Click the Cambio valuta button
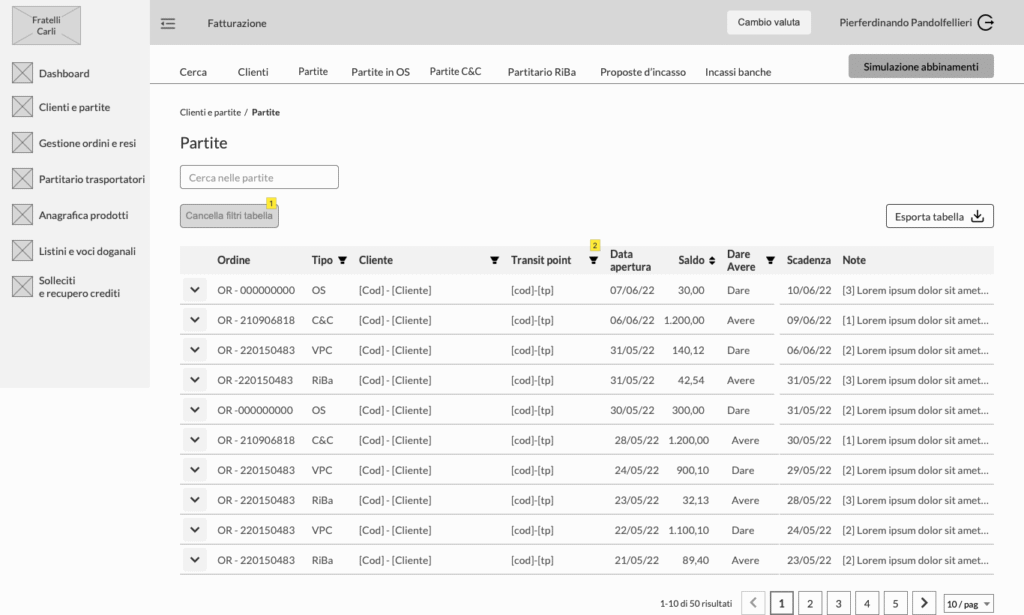Viewport: 1024px width, 615px height. [x=768, y=22]
